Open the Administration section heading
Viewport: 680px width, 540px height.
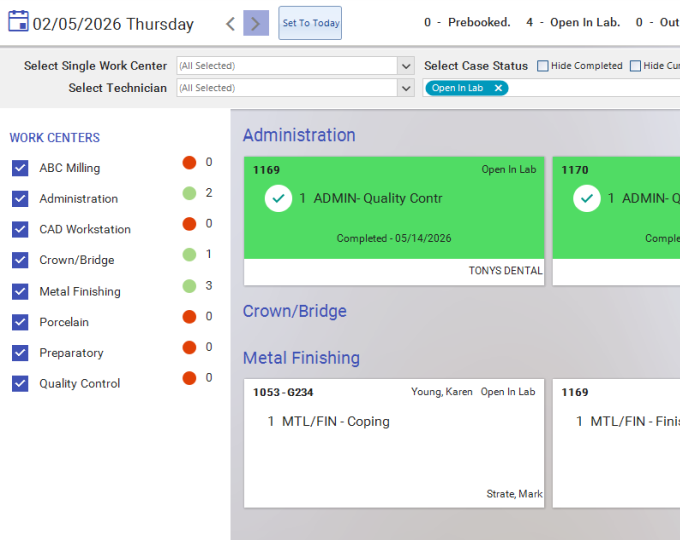tap(299, 135)
